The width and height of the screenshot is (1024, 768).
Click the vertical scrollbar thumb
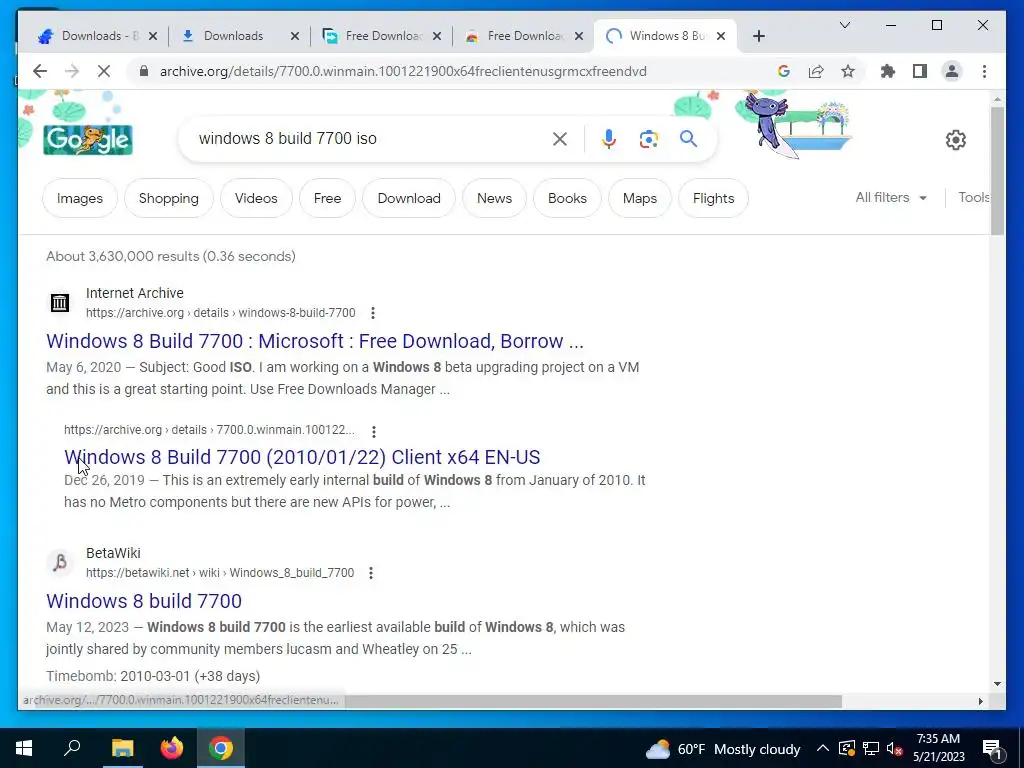tap(997, 170)
